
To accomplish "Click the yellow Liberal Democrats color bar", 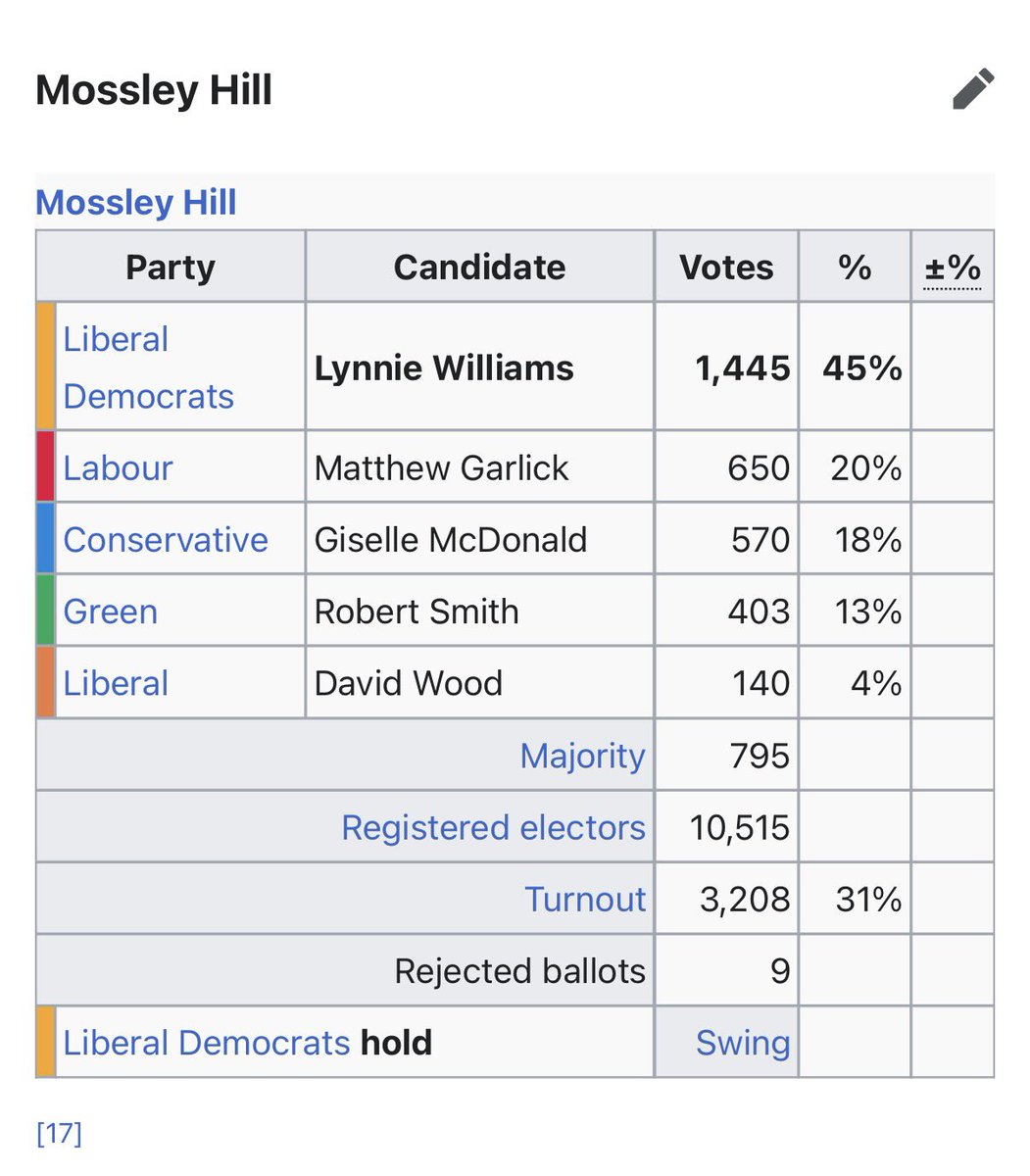I will tap(46, 366).
